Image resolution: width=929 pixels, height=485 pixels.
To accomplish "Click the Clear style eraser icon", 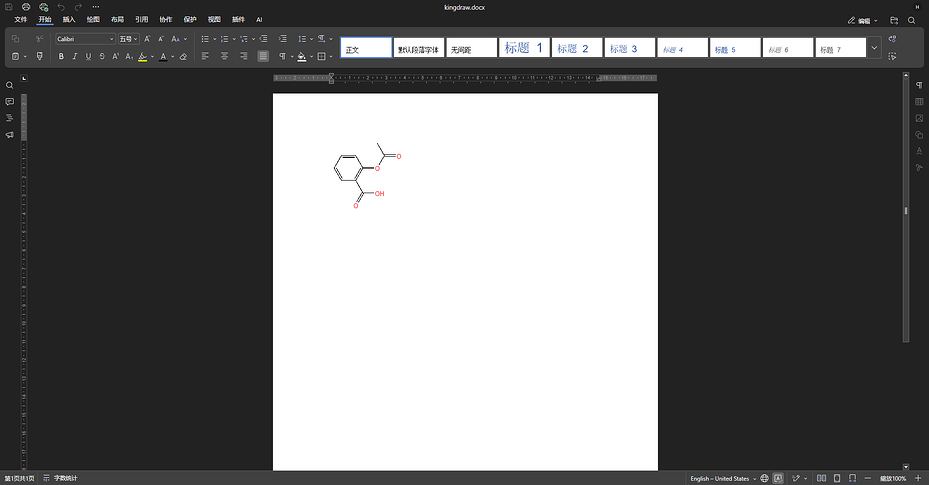I will click(184, 57).
